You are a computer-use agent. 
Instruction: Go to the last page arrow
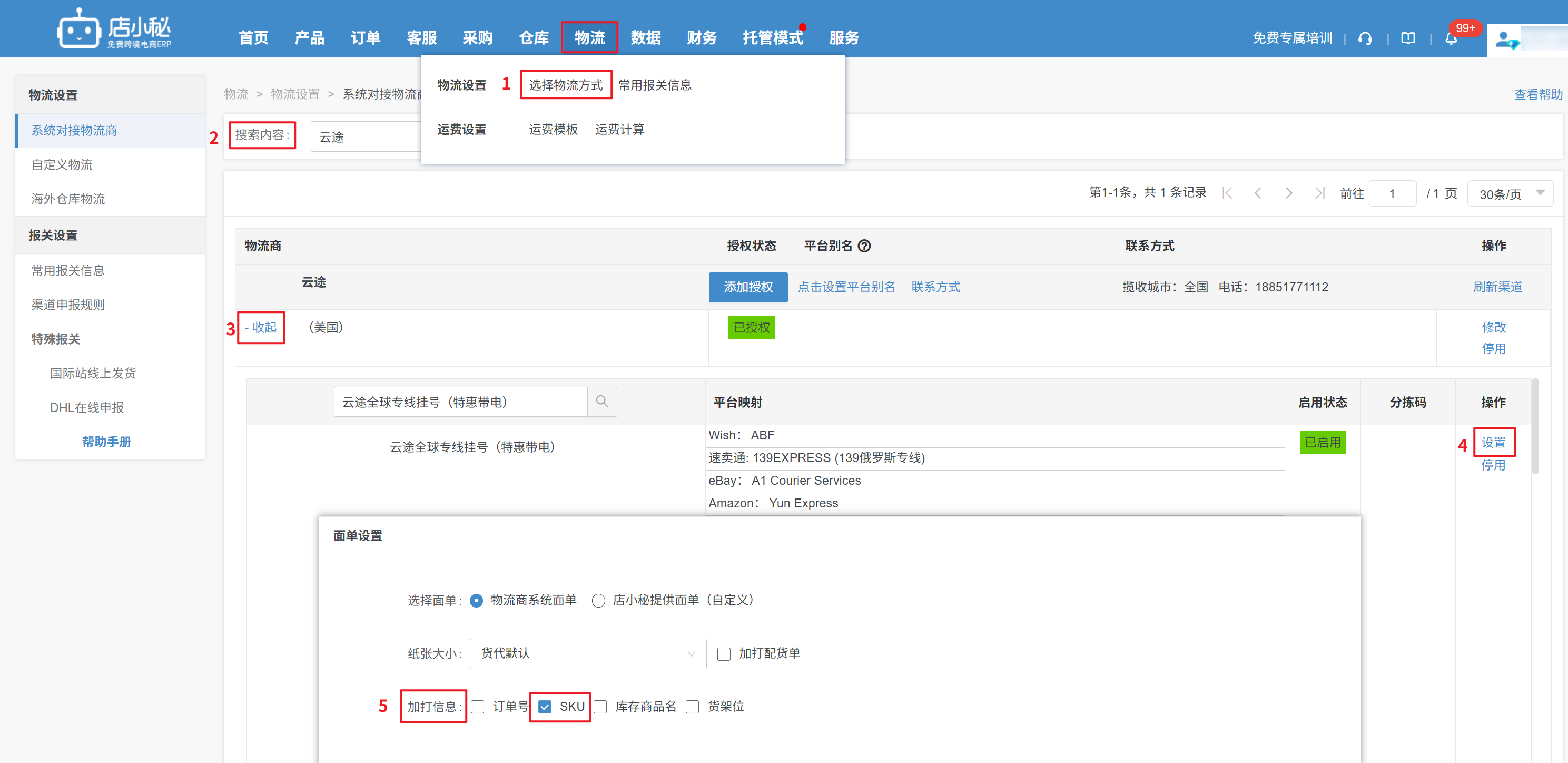pos(1319,193)
